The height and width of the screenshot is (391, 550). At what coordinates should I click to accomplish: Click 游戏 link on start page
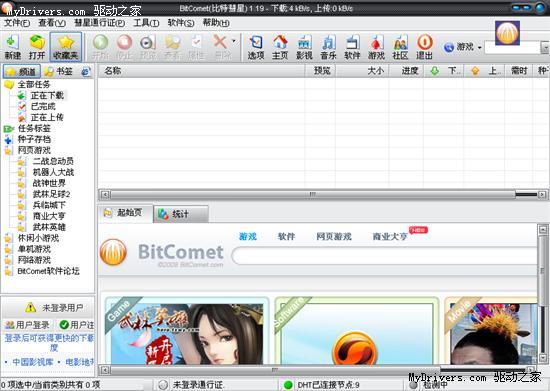pyautogui.click(x=248, y=236)
